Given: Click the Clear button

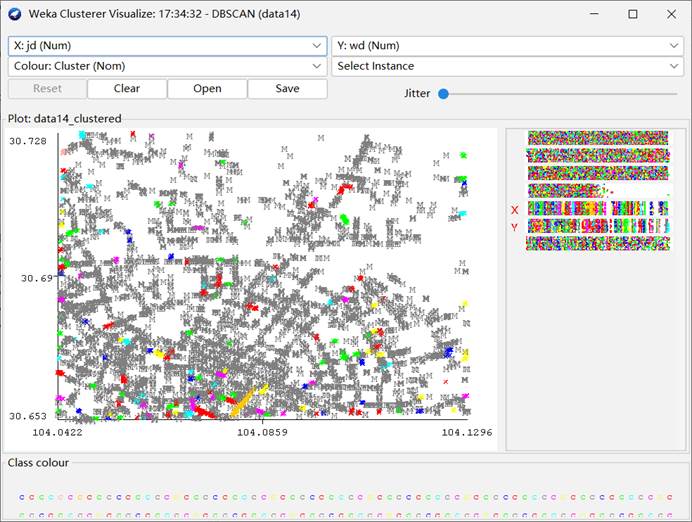Looking at the screenshot, I should [127, 89].
